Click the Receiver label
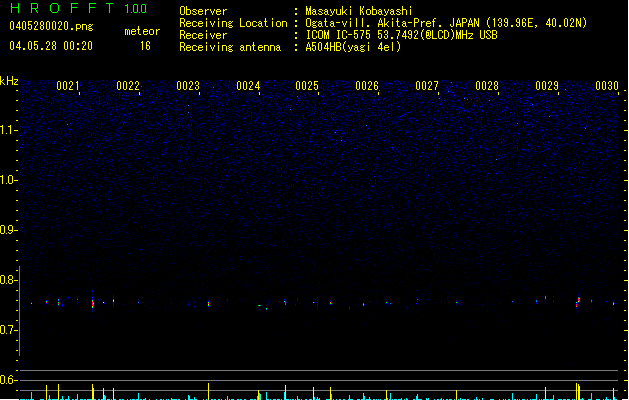The height and width of the screenshot is (400, 629). pyautogui.click(x=203, y=35)
